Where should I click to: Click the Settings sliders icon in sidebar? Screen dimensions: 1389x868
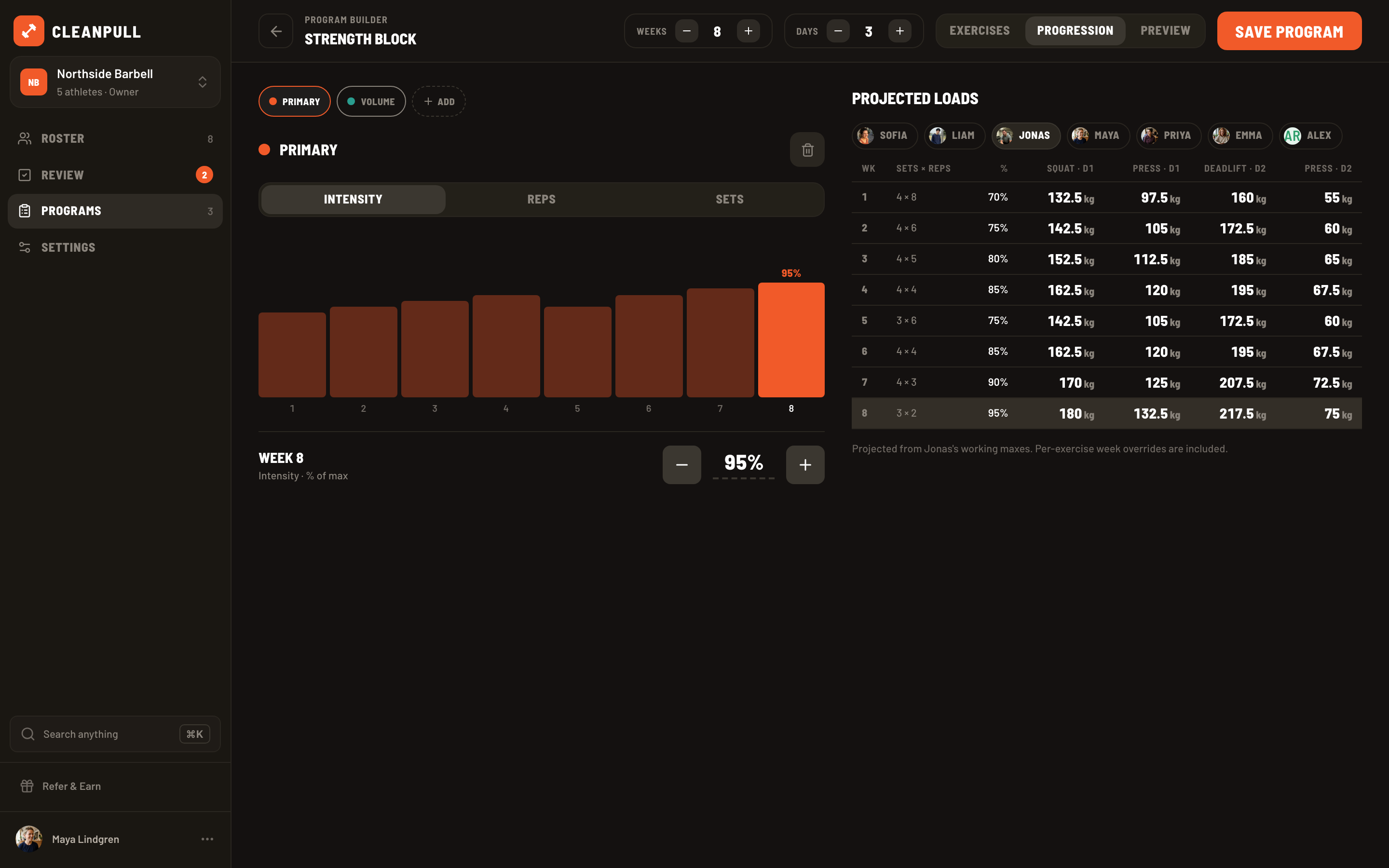click(x=25, y=247)
